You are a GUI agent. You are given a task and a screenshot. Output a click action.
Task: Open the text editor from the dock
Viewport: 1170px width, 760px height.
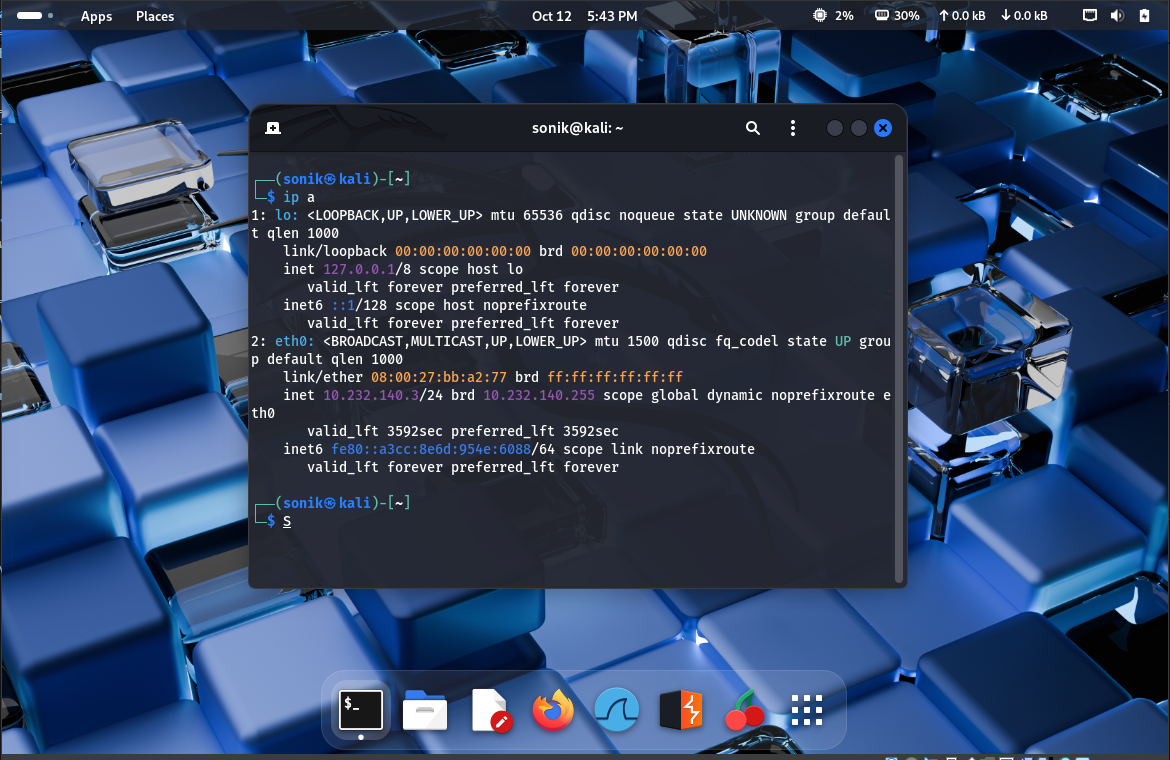pos(490,710)
